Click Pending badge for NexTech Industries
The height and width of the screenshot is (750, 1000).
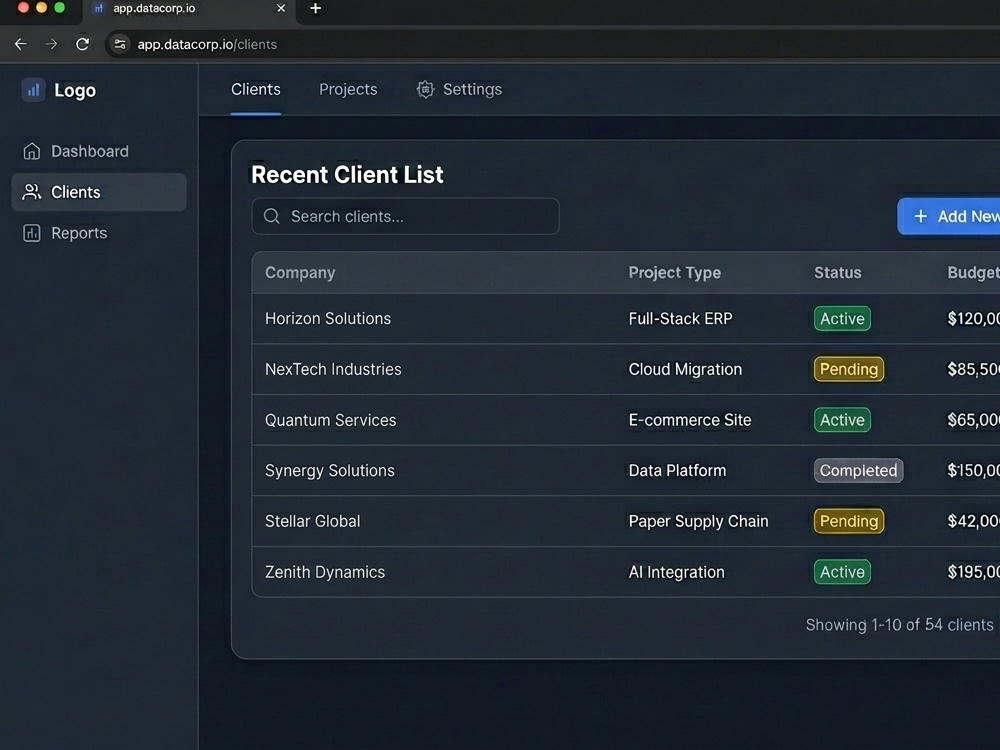(849, 369)
